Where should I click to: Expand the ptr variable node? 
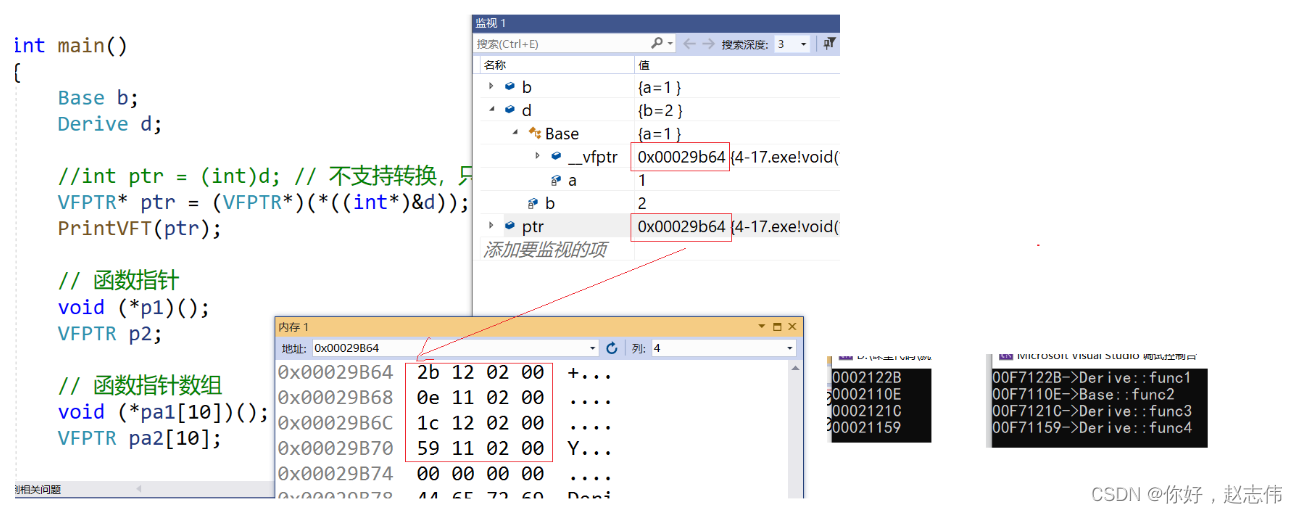(x=491, y=226)
